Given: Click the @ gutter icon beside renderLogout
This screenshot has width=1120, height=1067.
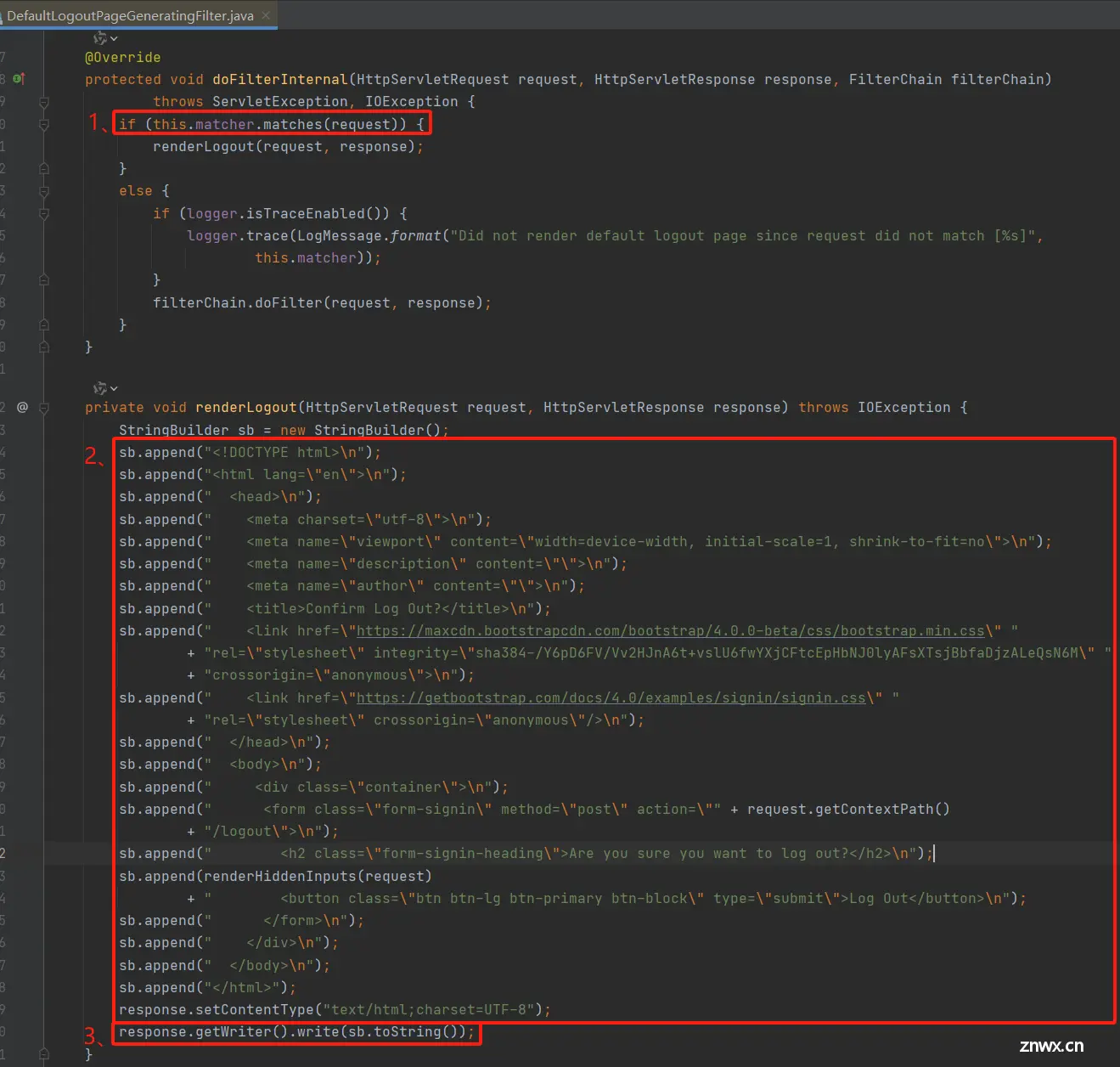Looking at the screenshot, I should click(x=22, y=408).
